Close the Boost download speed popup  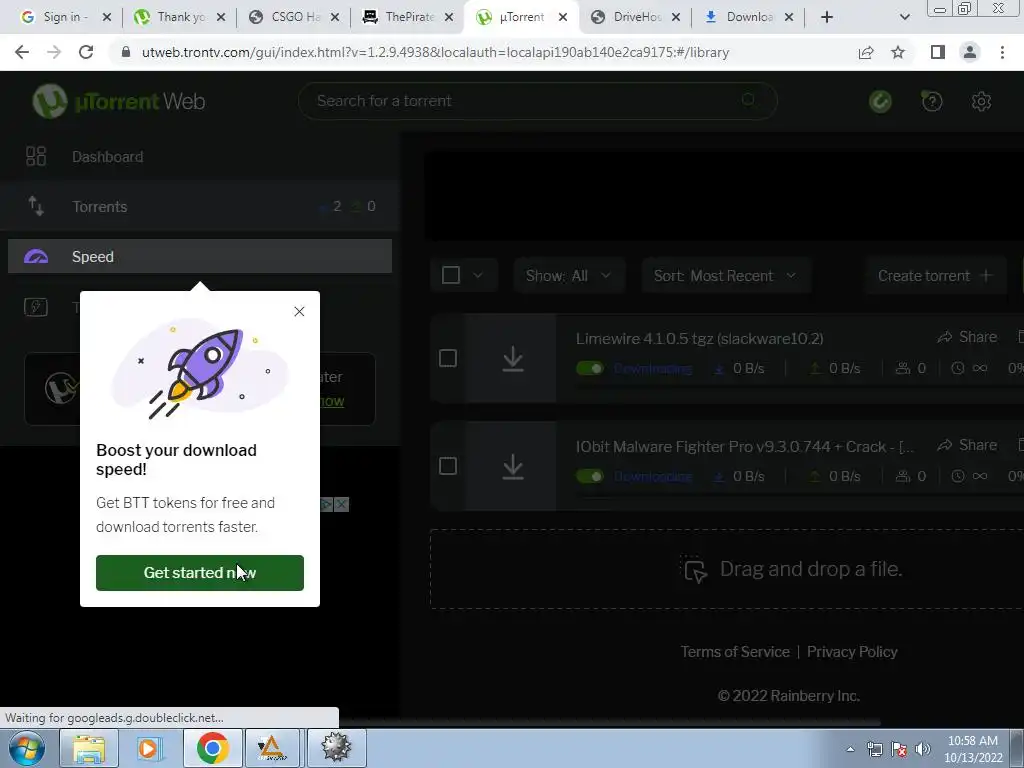click(x=299, y=312)
